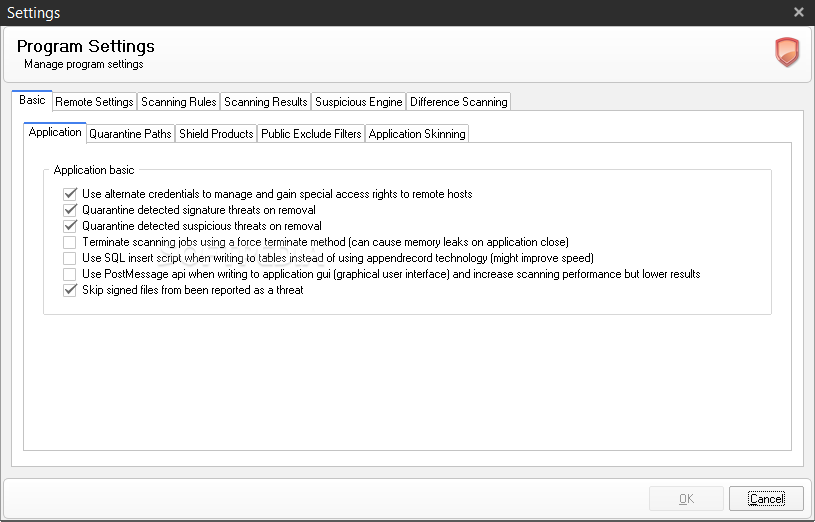Close the Settings window

click(x=798, y=12)
